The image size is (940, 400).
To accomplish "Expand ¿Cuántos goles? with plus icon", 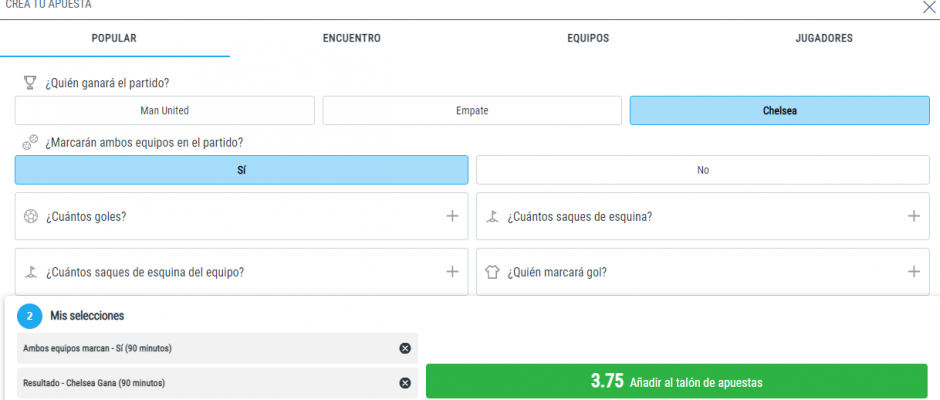I will point(452,216).
